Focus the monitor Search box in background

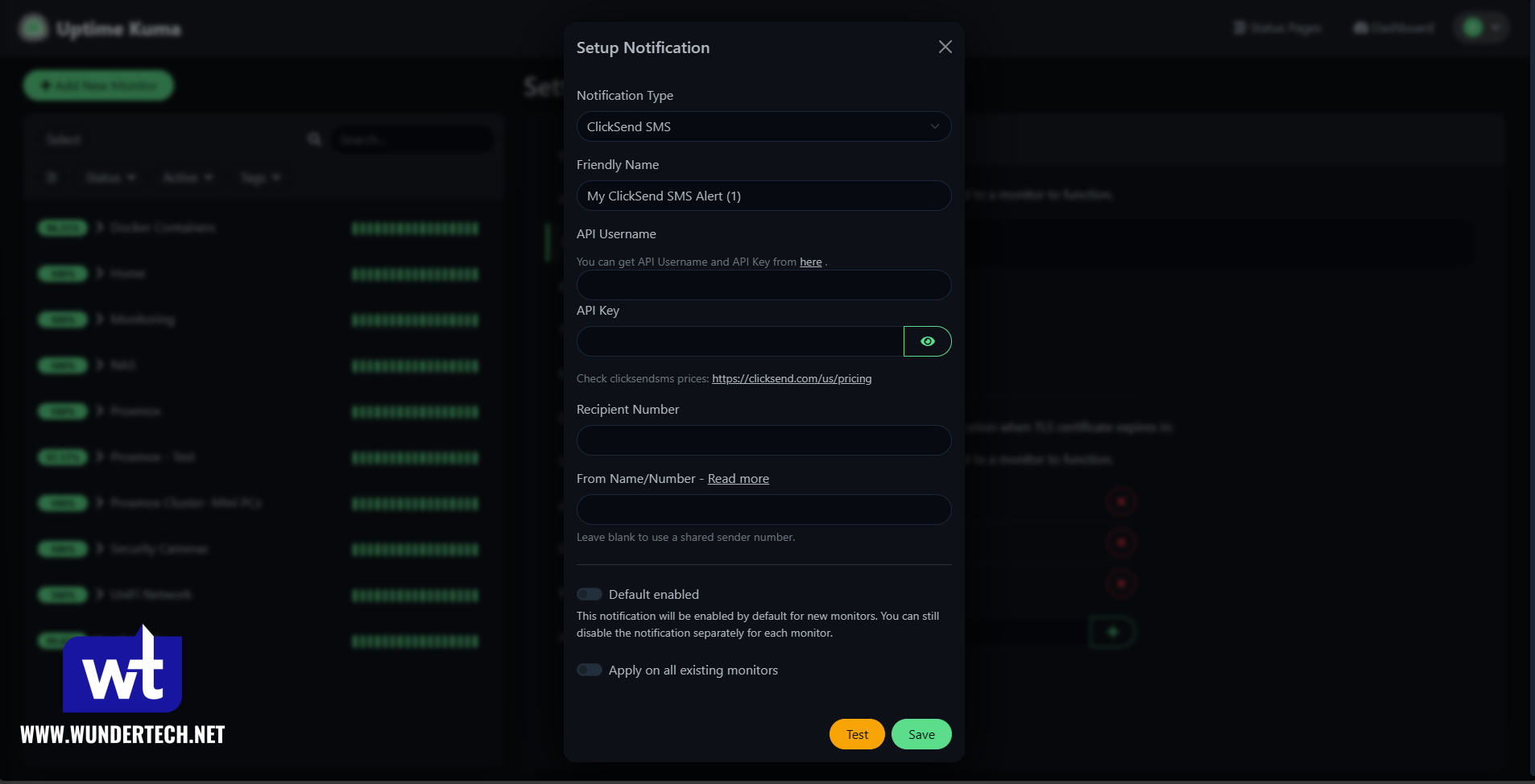(x=412, y=139)
